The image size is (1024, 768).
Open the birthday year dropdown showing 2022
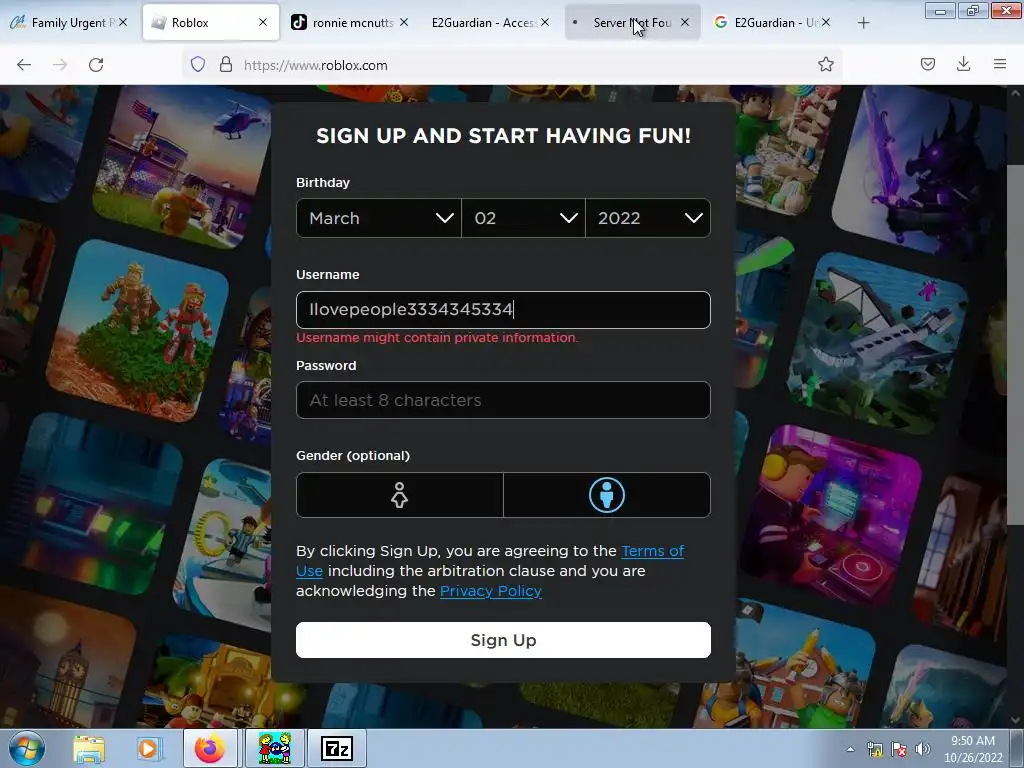click(648, 218)
